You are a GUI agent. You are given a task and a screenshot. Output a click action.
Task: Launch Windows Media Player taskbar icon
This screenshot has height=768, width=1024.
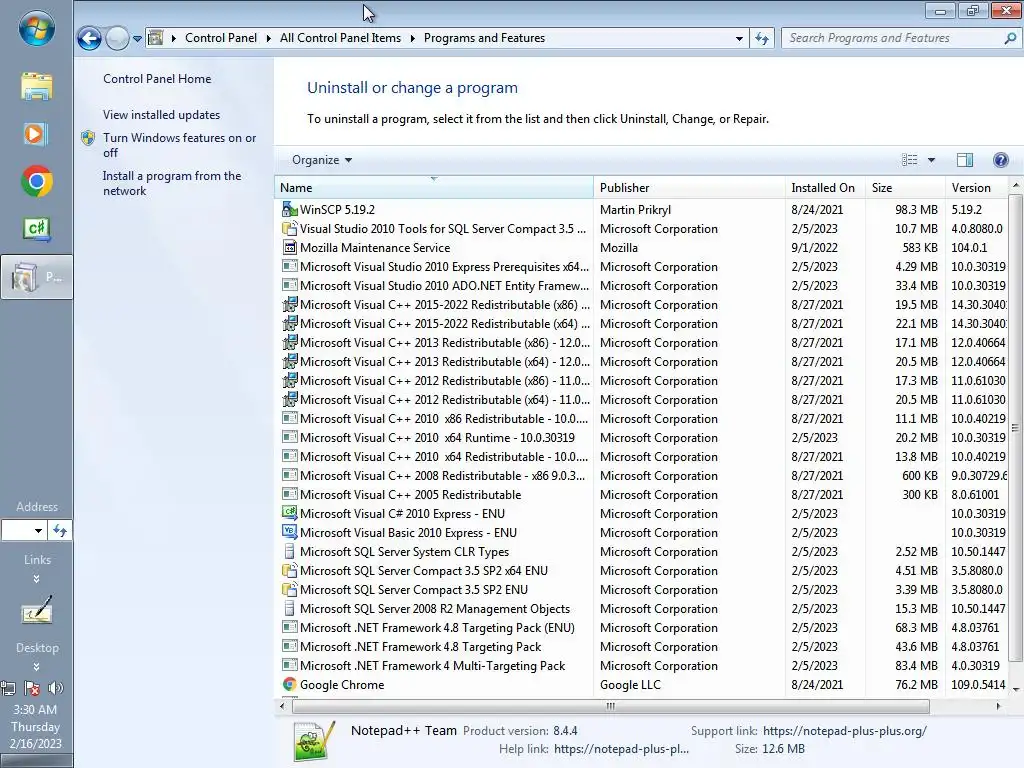(35, 134)
